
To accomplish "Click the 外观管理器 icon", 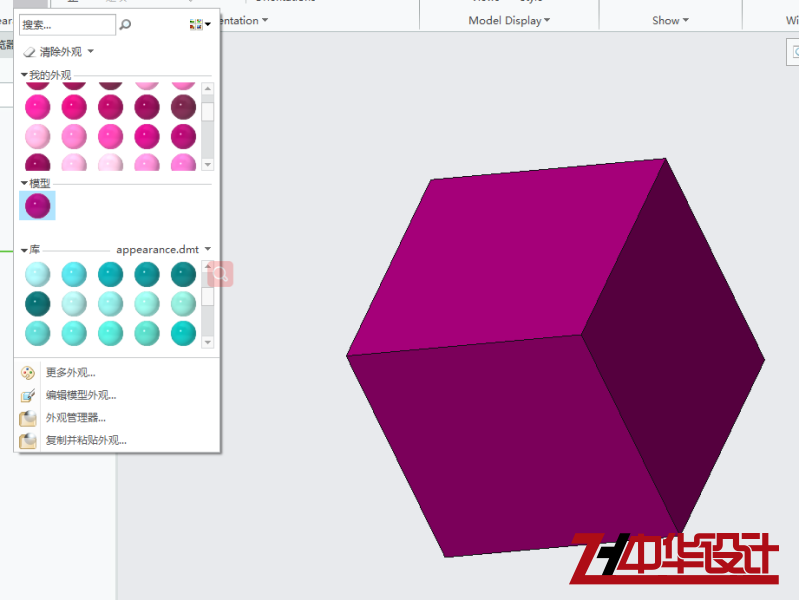I will coord(28,418).
